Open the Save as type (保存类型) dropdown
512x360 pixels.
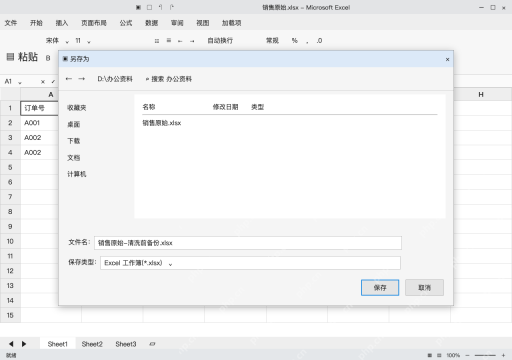point(250,263)
